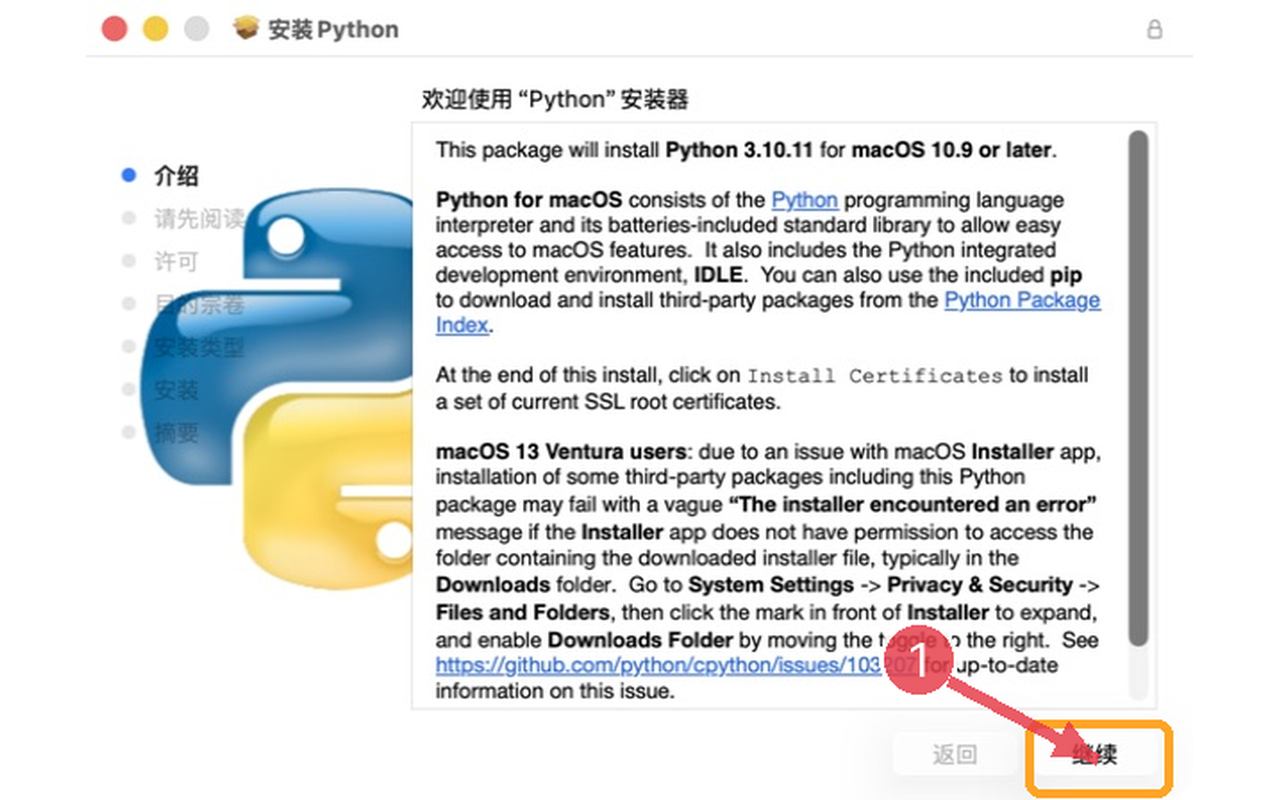Image resolution: width=1280 pixels, height=800 pixels.
Task: Click the text 'Python 3.10.11' in the first line
Action: pos(740,150)
